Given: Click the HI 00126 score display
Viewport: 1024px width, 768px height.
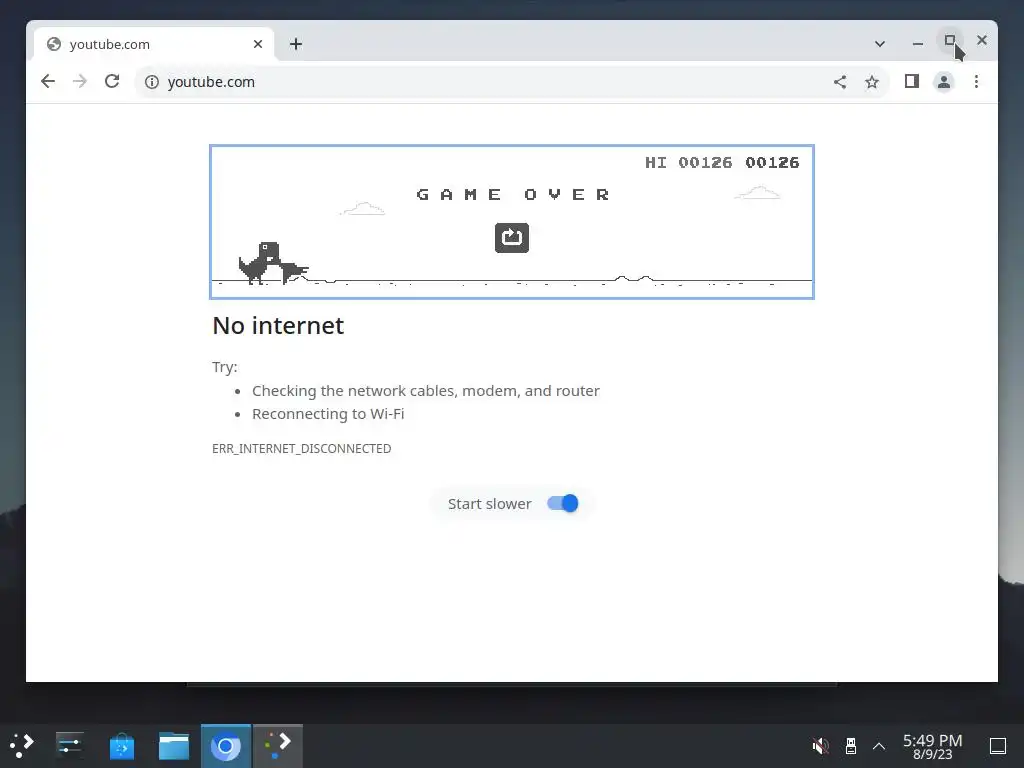Looking at the screenshot, I should [x=688, y=163].
